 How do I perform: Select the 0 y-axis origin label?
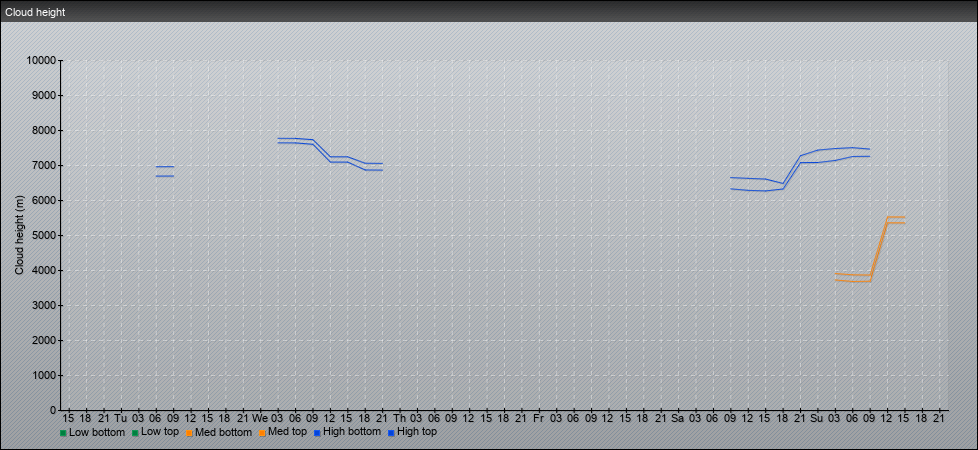pyautogui.click(x=53, y=410)
